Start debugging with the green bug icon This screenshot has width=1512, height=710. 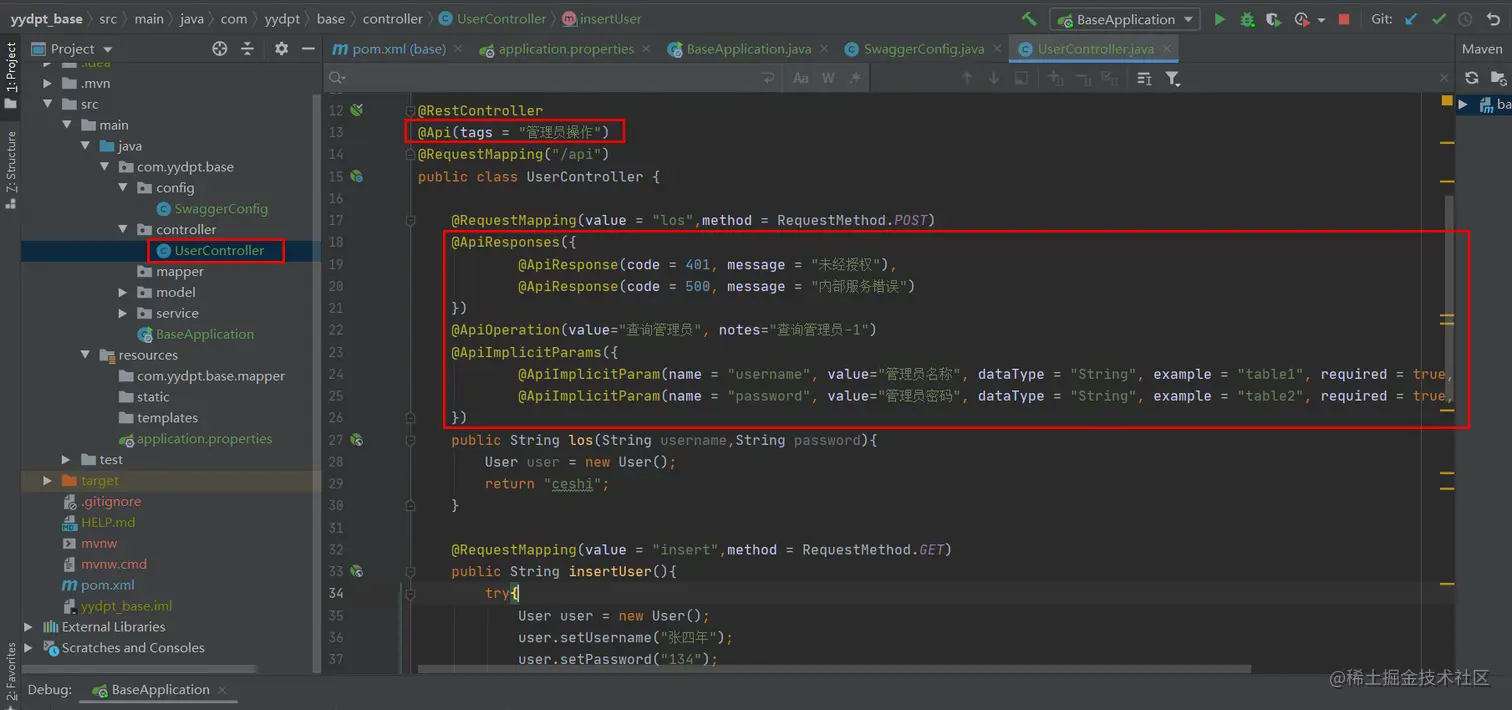click(x=1247, y=19)
